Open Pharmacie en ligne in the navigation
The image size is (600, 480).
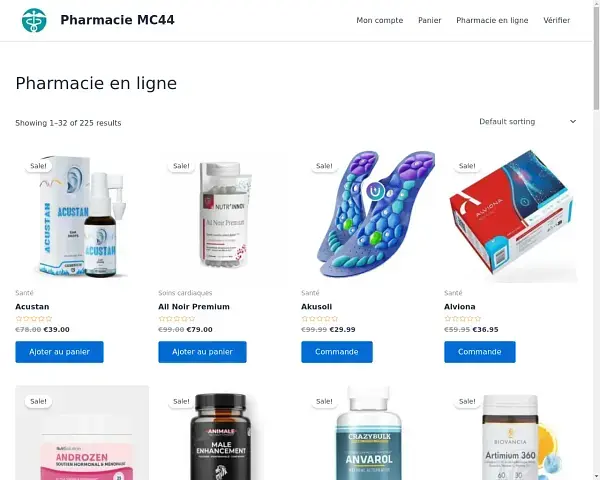[492, 20]
